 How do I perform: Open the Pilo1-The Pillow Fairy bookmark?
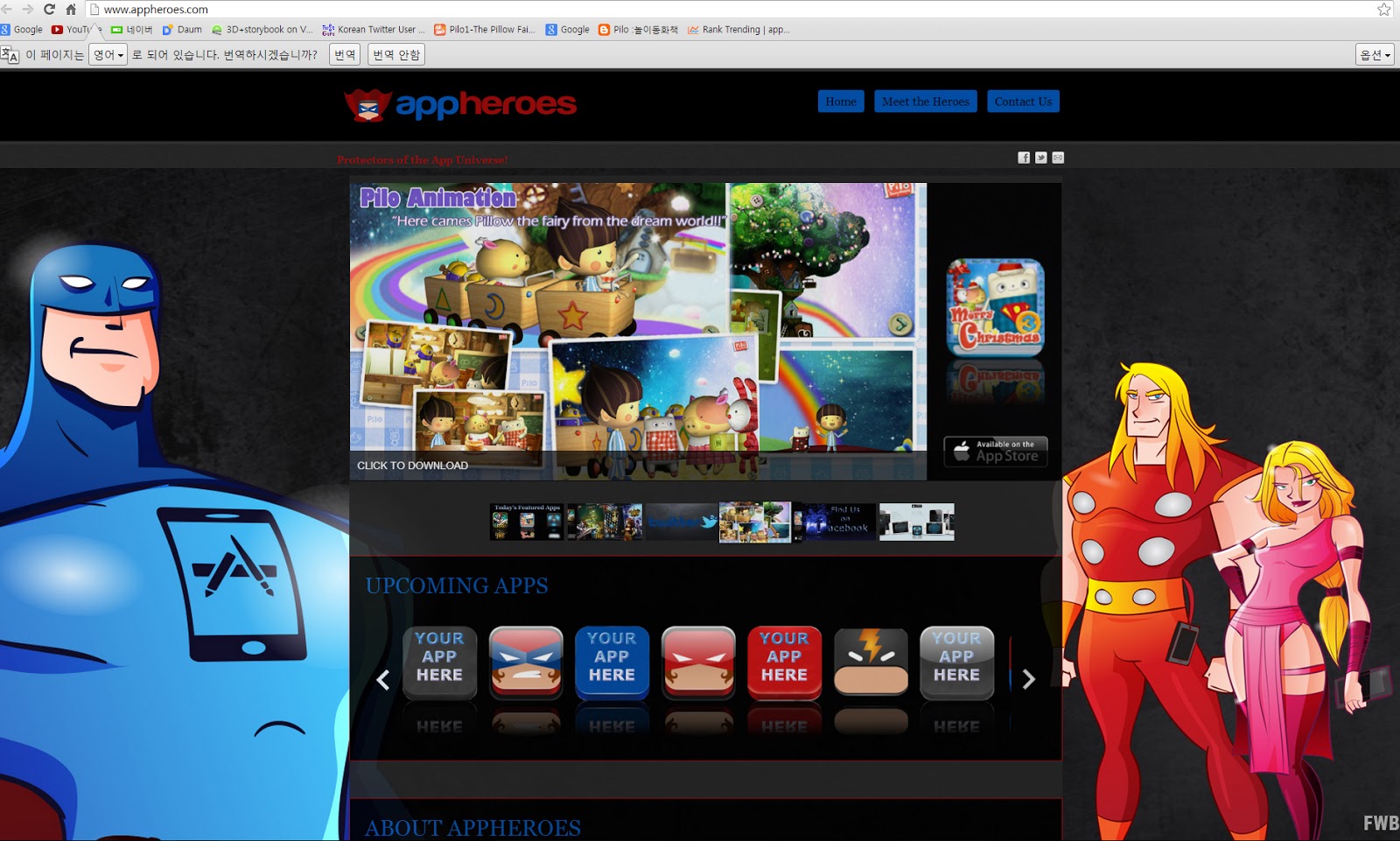click(x=484, y=29)
